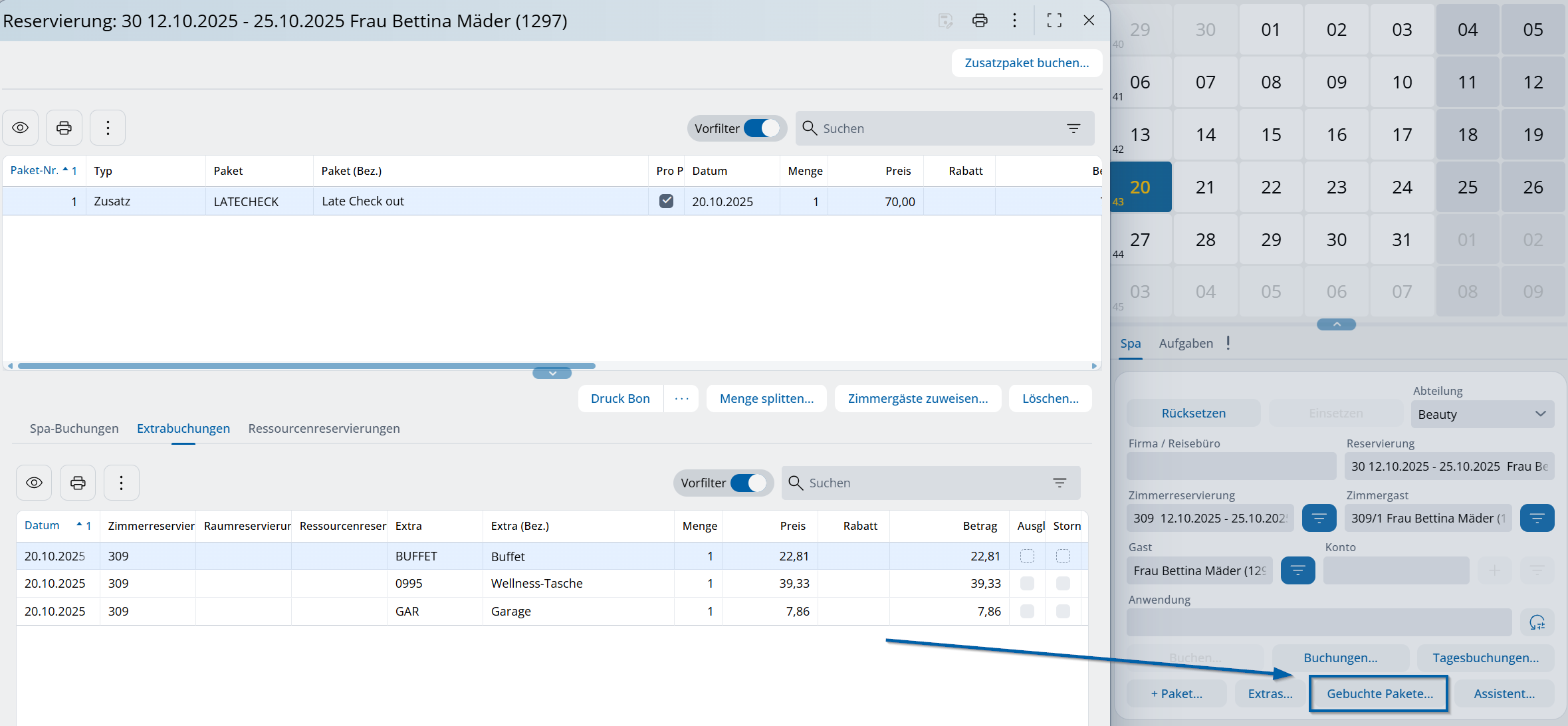Open the three-dot menu in the reservation title bar
The width and height of the screenshot is (1568, 726).
pos(1014,21)
